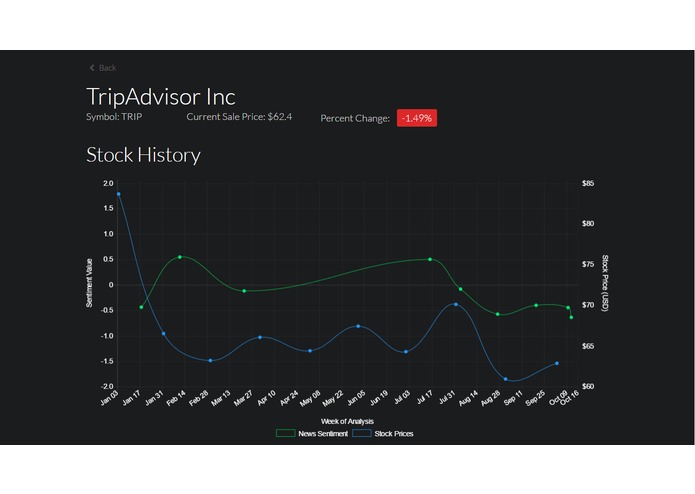
Task: Click the Week of Analysis axis title
Action: coord(347,421)
